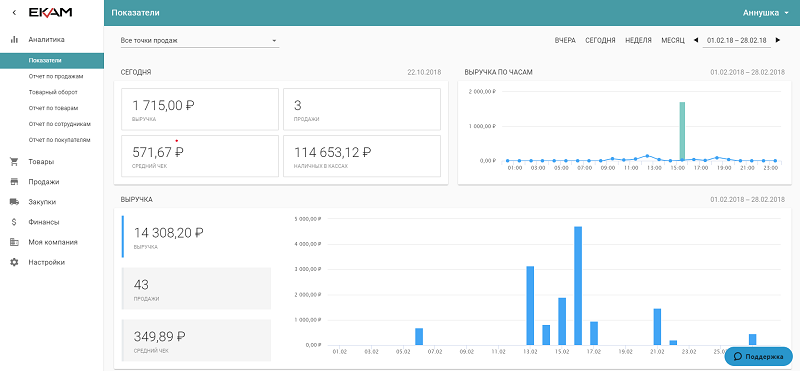Select the МЕСЯЦ period filter

(672, 40)
